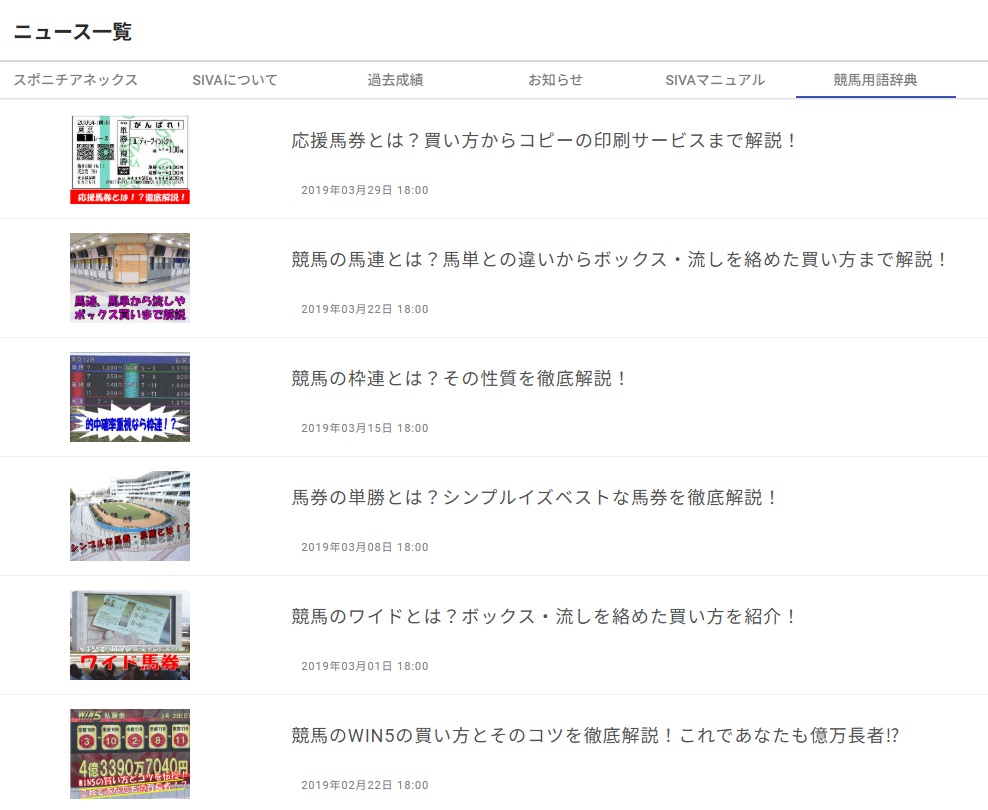Click the 馬券の単勝とは article title
The image size is (988, 810).
pos(535,498)
